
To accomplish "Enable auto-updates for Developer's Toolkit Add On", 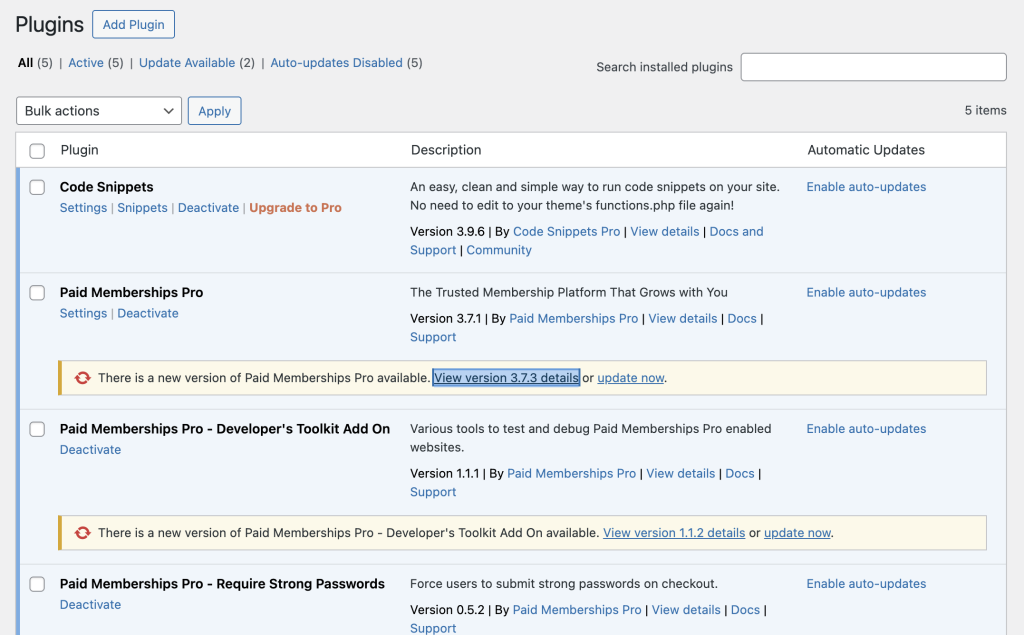I will [866, 429].
